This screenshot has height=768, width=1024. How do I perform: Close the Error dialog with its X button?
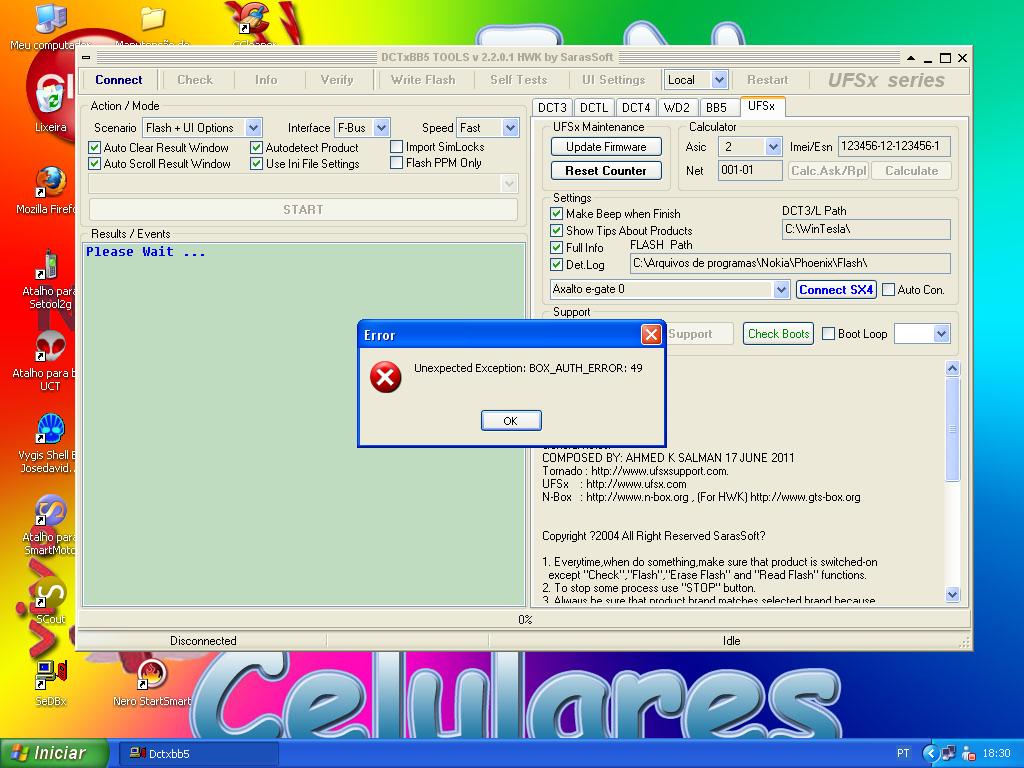pyautogui.click(x=650, y=335)
